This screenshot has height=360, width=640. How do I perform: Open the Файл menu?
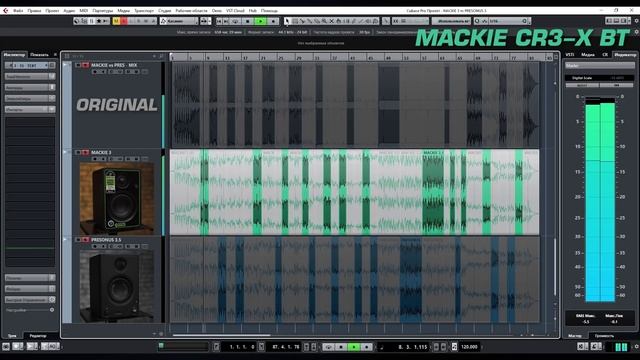coord(18,11)
